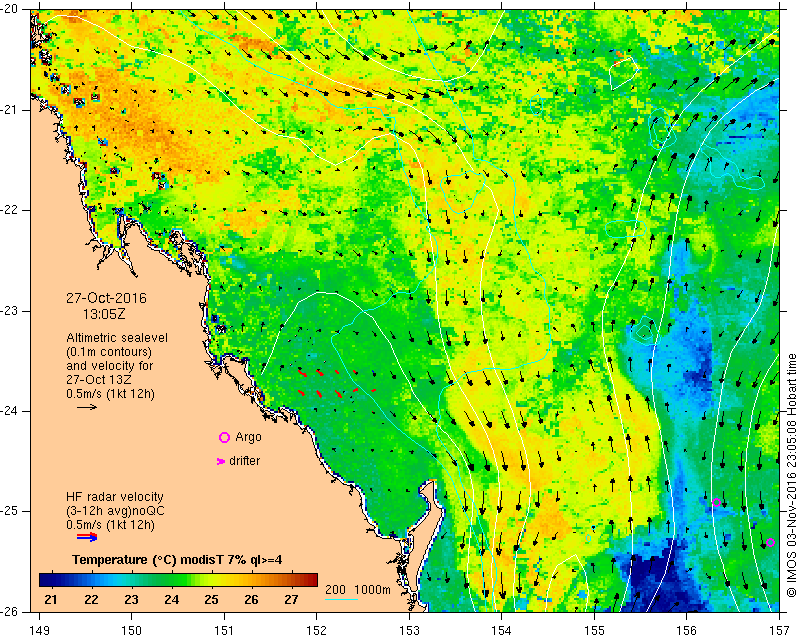
Task: Select the Argo float marker near 156.3°E
Action: tap(716, 502)
